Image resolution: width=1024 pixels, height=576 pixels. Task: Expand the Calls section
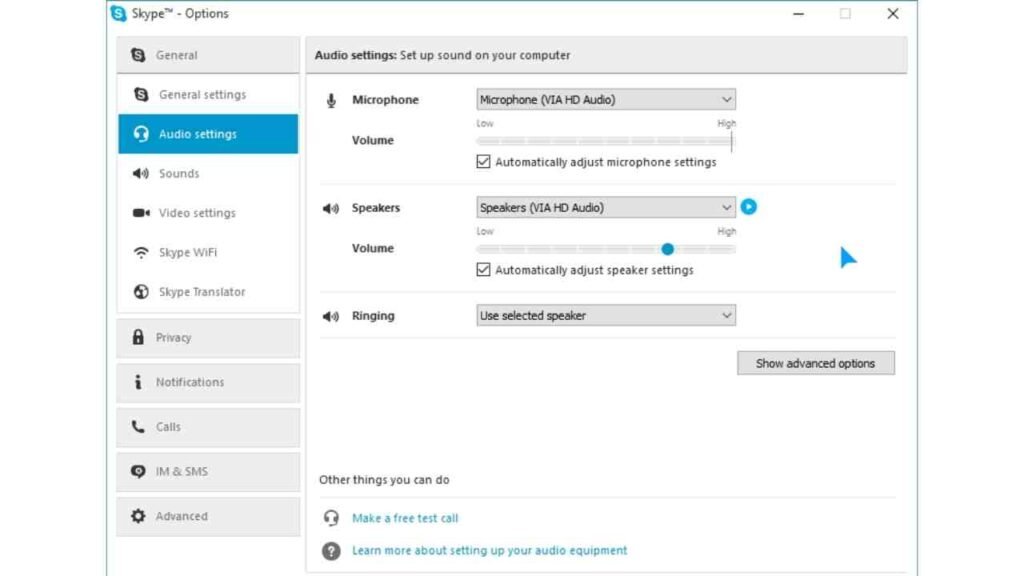[x=208, y=427]
